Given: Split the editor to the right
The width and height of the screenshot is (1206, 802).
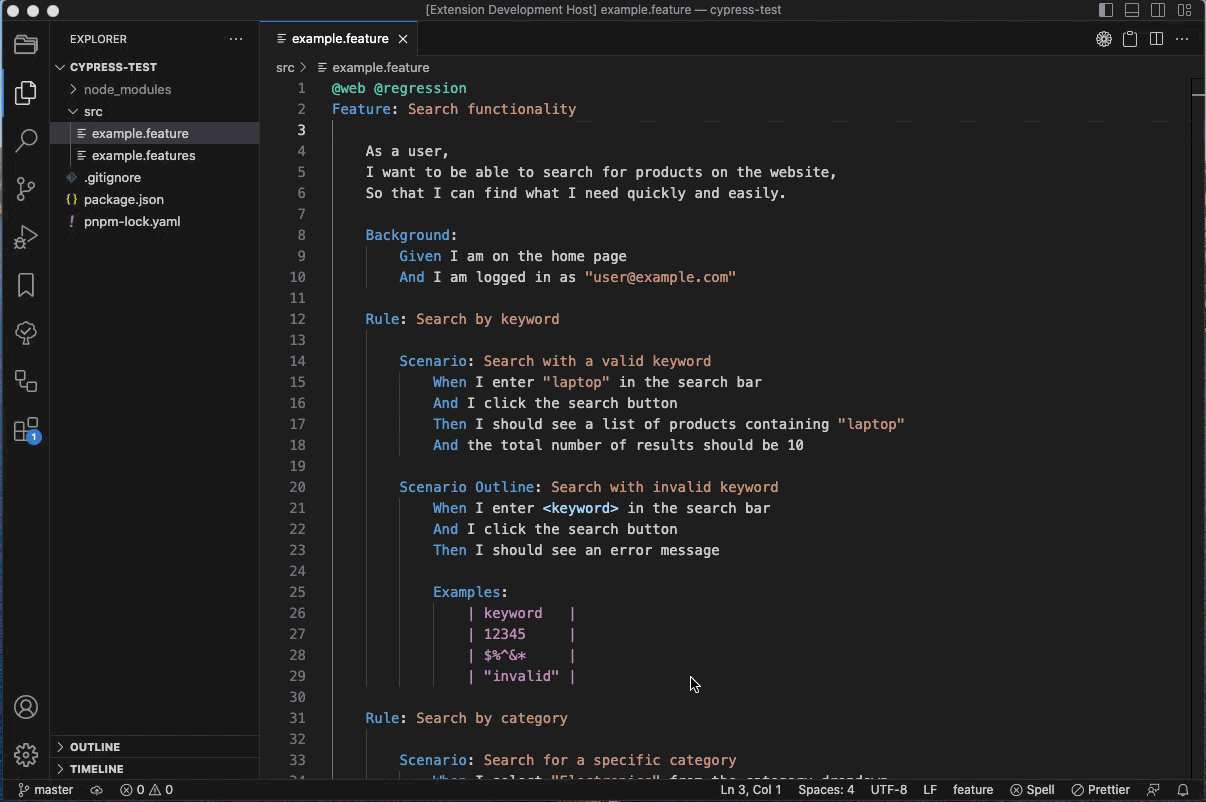Looking at the screenshot, I should coord(1156,39).
